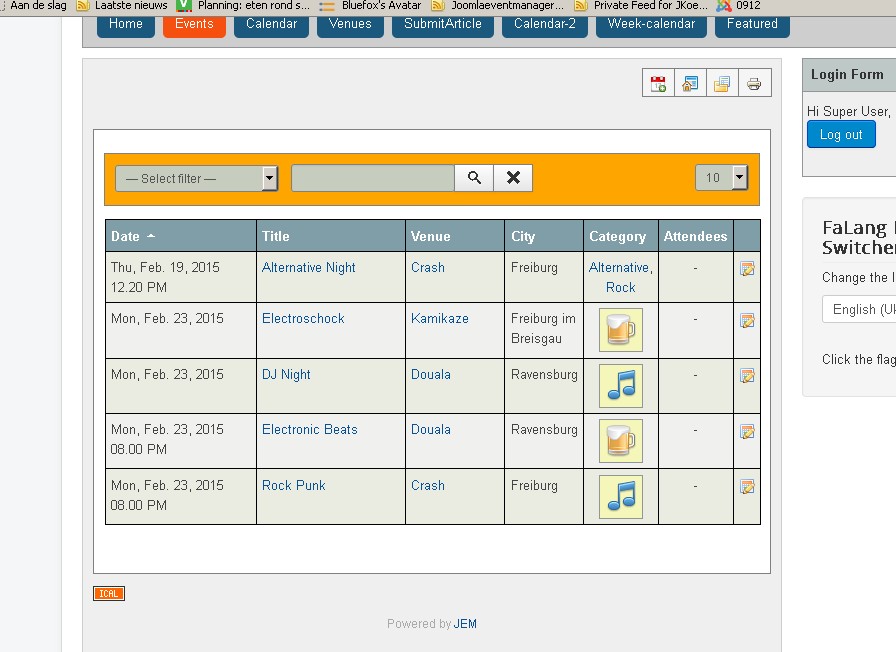Click the magnifier search button
896x652 pixels.
[x=474, y=178]
